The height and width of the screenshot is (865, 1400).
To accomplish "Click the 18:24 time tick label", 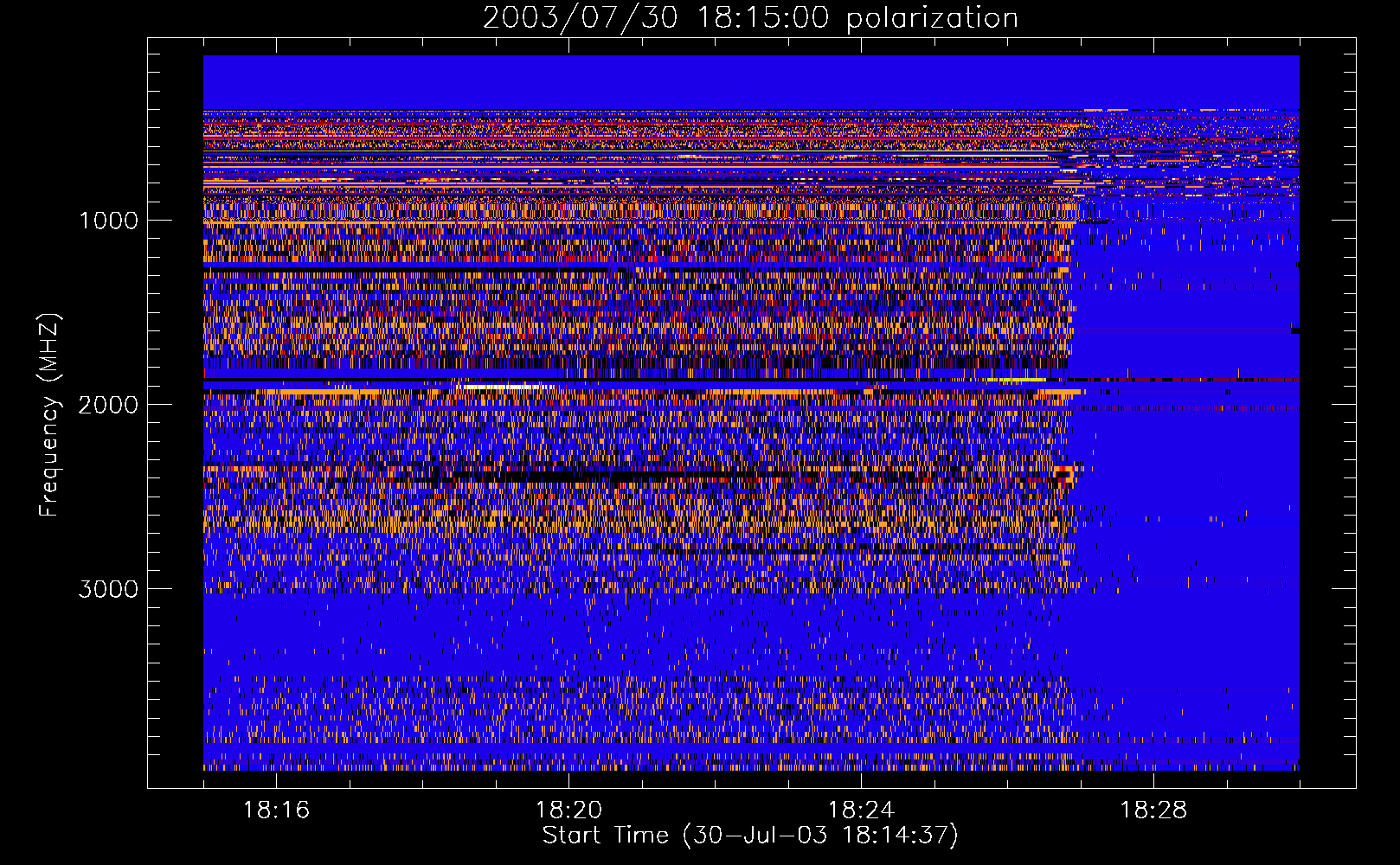I will [x=861, y=811].
